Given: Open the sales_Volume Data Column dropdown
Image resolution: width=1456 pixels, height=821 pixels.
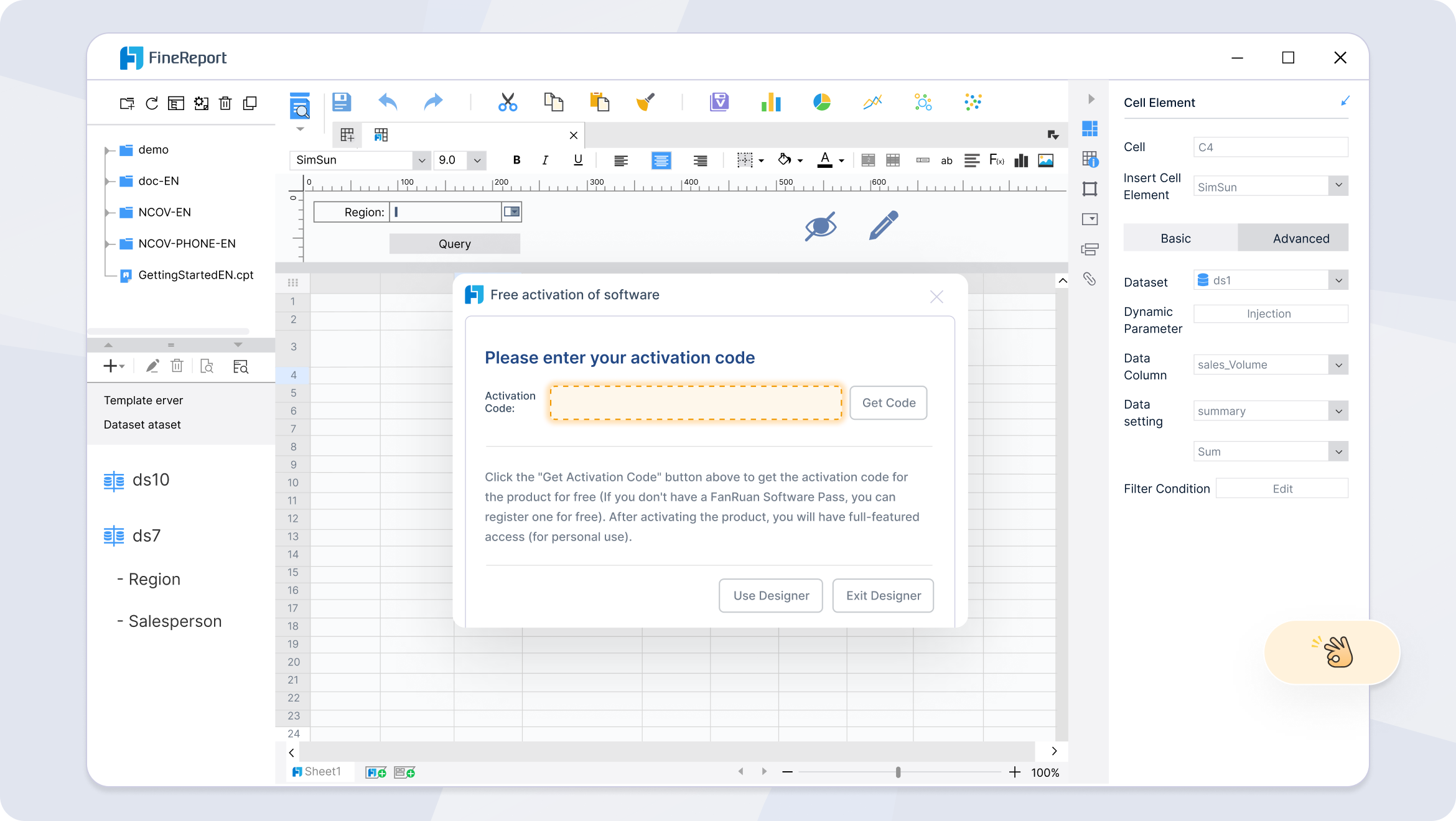Looking at the screenshot, I should tap(1338, 365).
